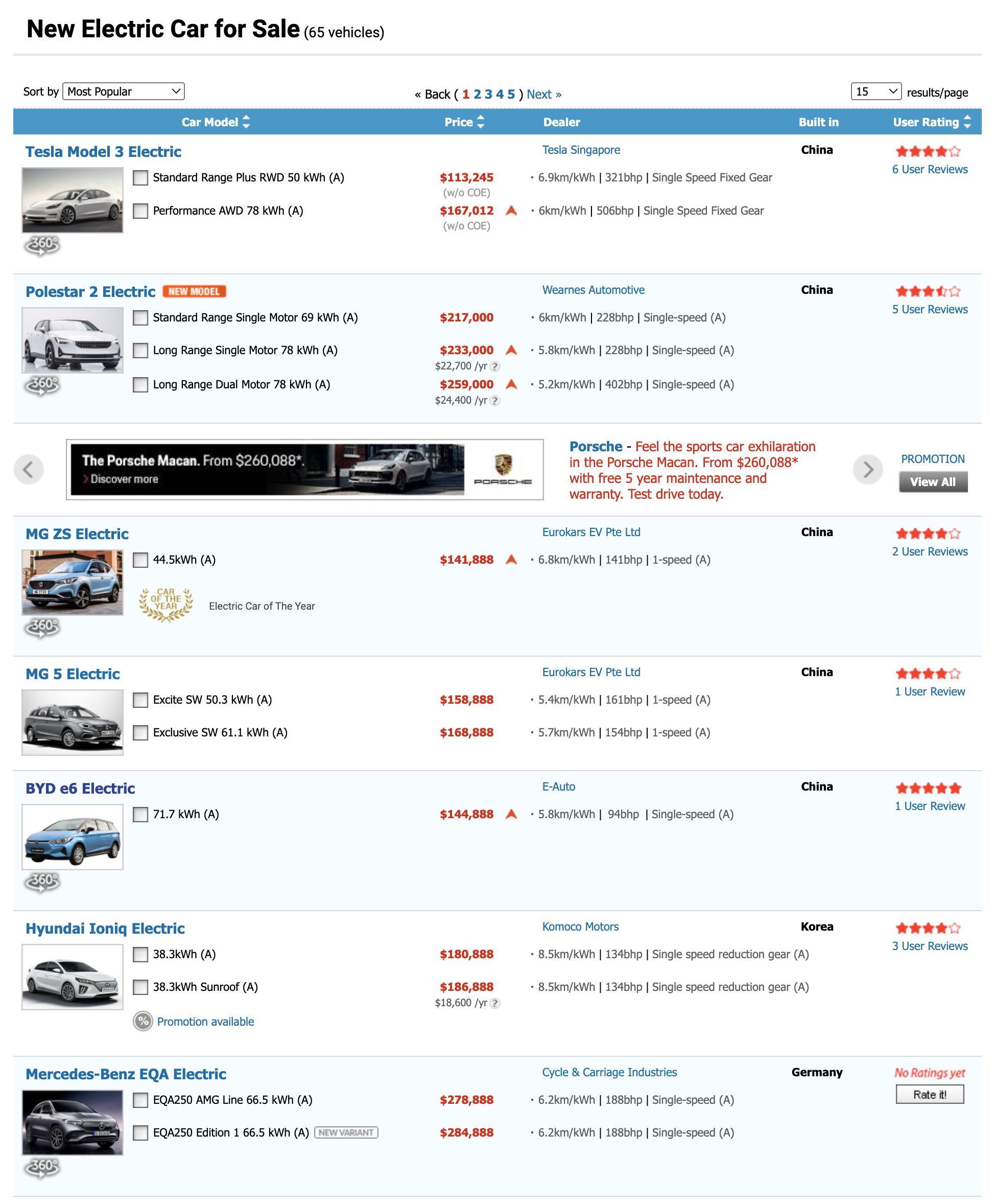The image size is (994, 1204).
Task: Go to the previous promotion banner
Action: pos(29,470)
